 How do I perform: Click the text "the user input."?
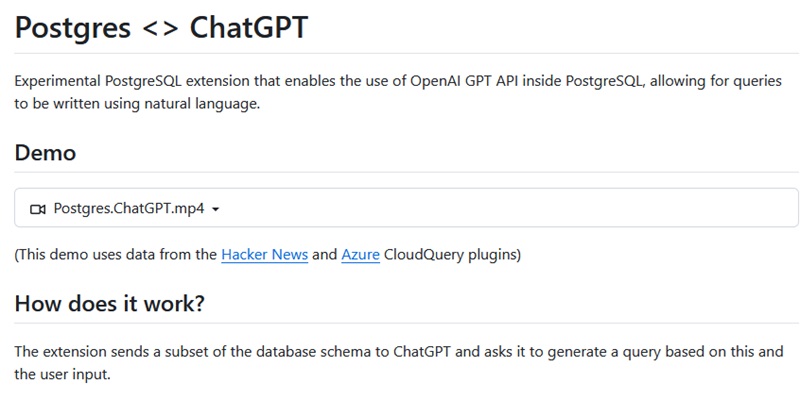pyautogui.click(x=62, y=374)
